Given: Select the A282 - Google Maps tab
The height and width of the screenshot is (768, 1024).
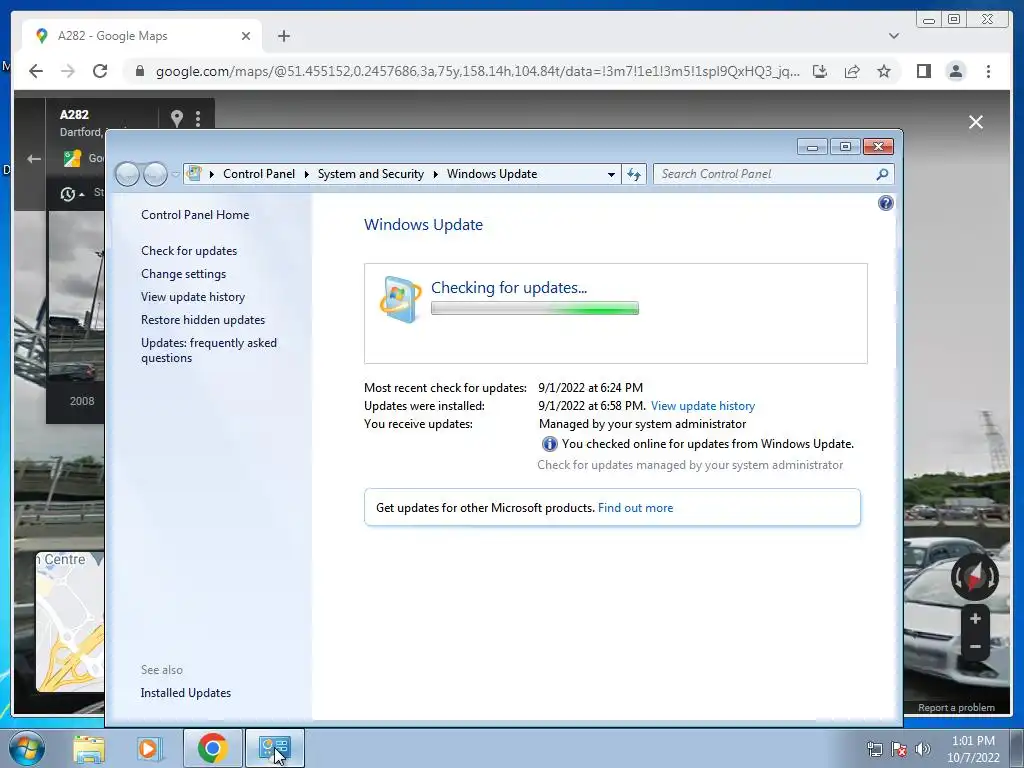Looking at the screenshot, I should [x=142, y=36].
